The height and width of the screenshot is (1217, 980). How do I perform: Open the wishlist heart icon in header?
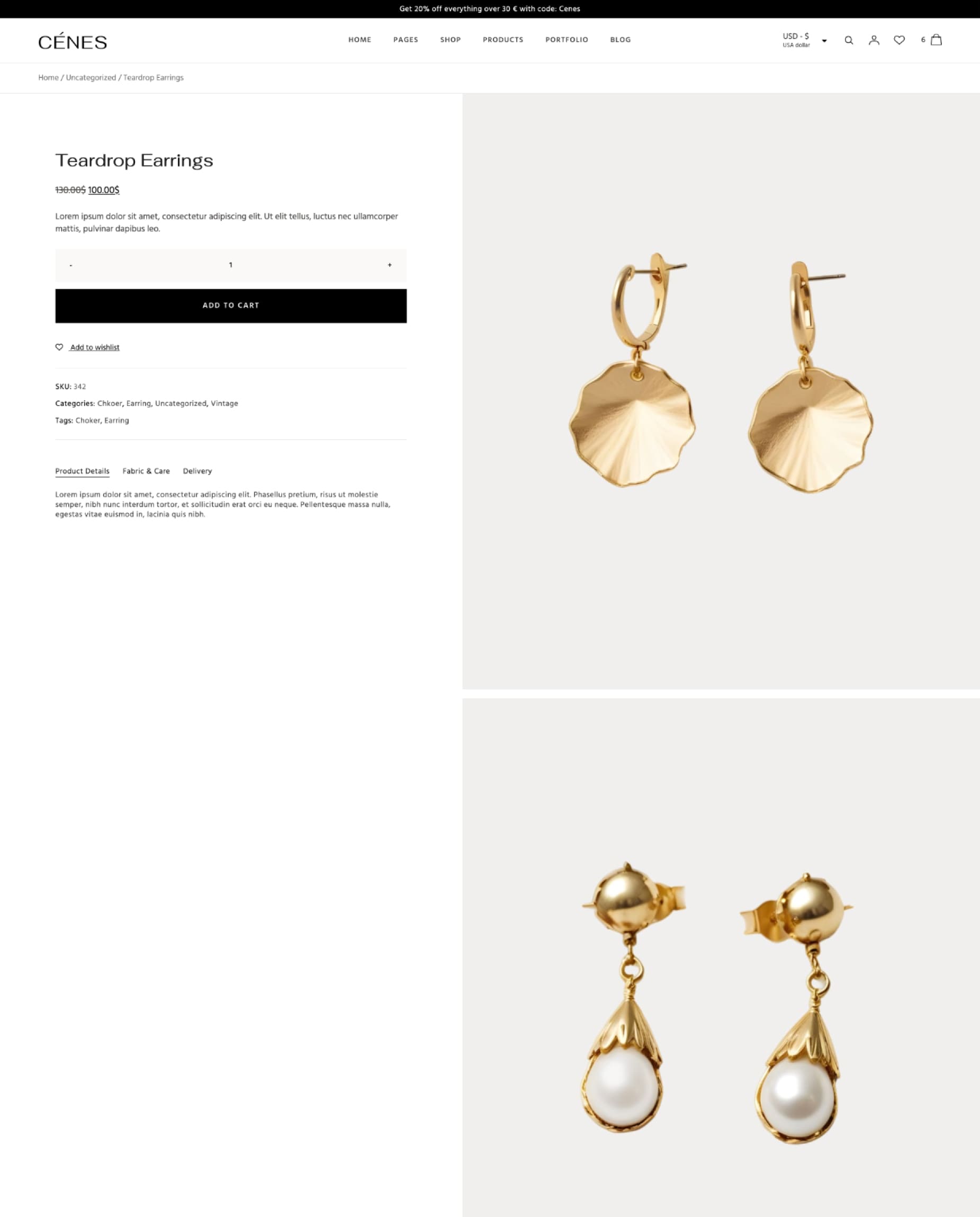(900, 40)
